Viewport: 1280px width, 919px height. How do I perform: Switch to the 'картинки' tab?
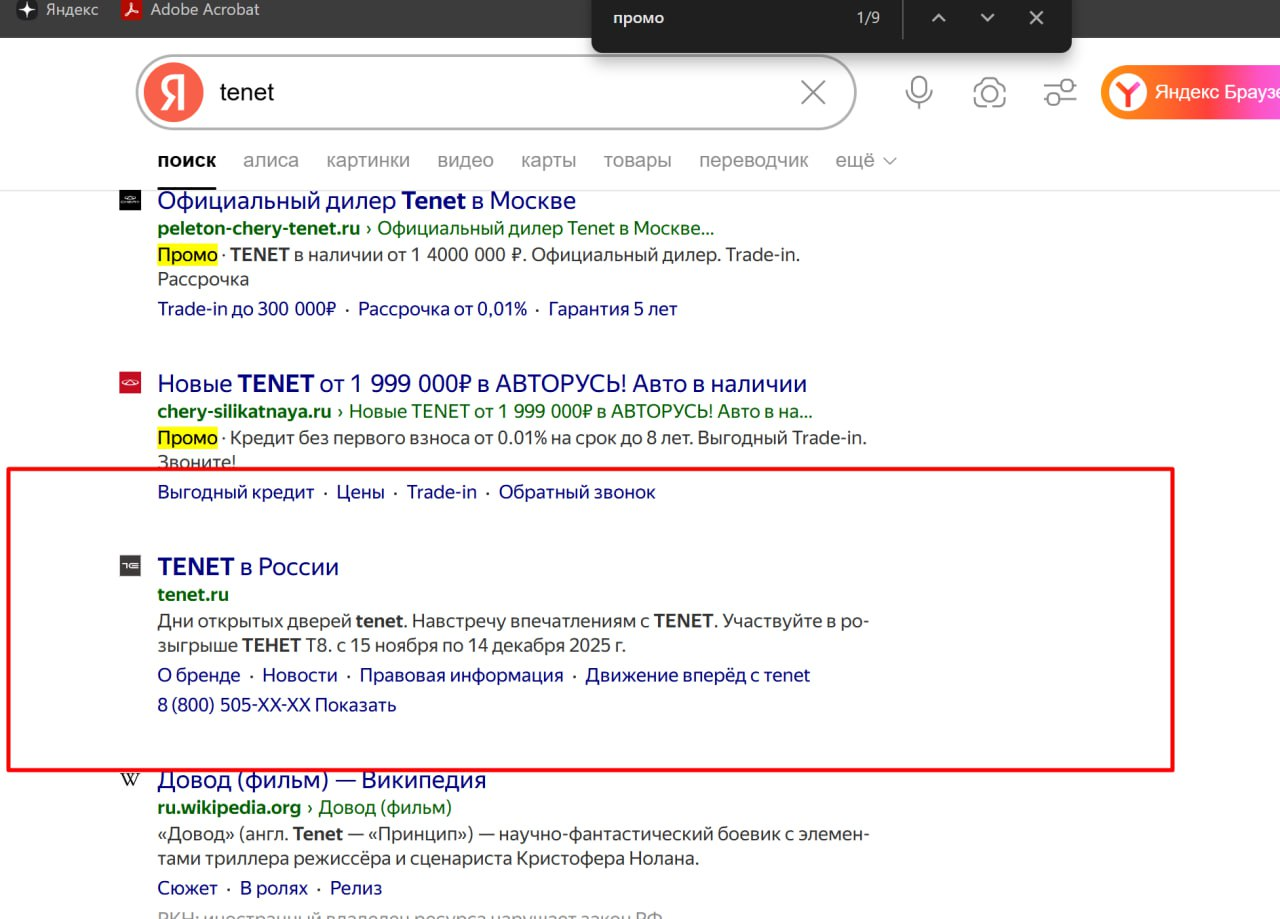tap(368, 161)
